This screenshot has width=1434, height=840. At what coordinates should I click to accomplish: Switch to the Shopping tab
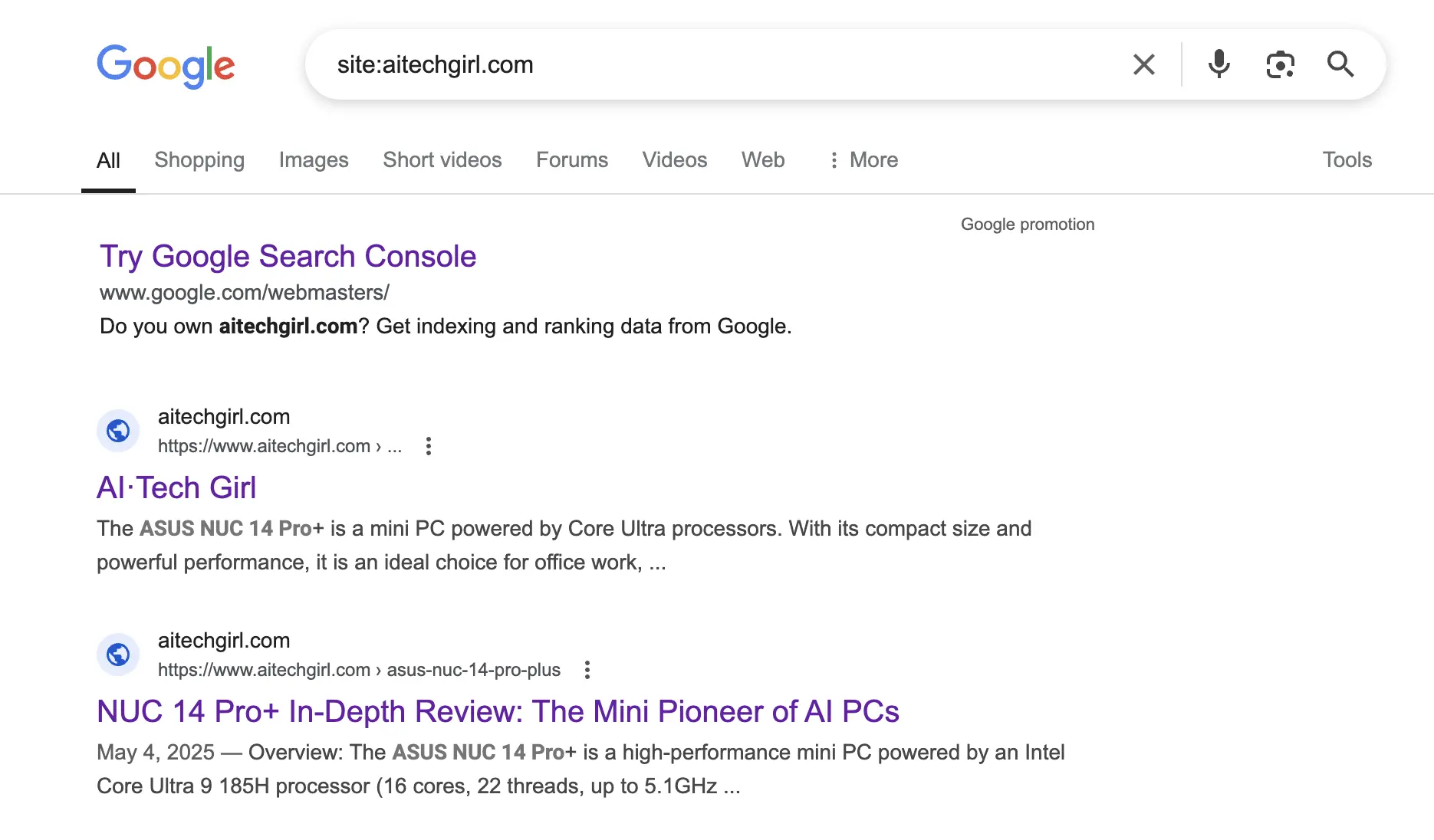coord(199,160)
